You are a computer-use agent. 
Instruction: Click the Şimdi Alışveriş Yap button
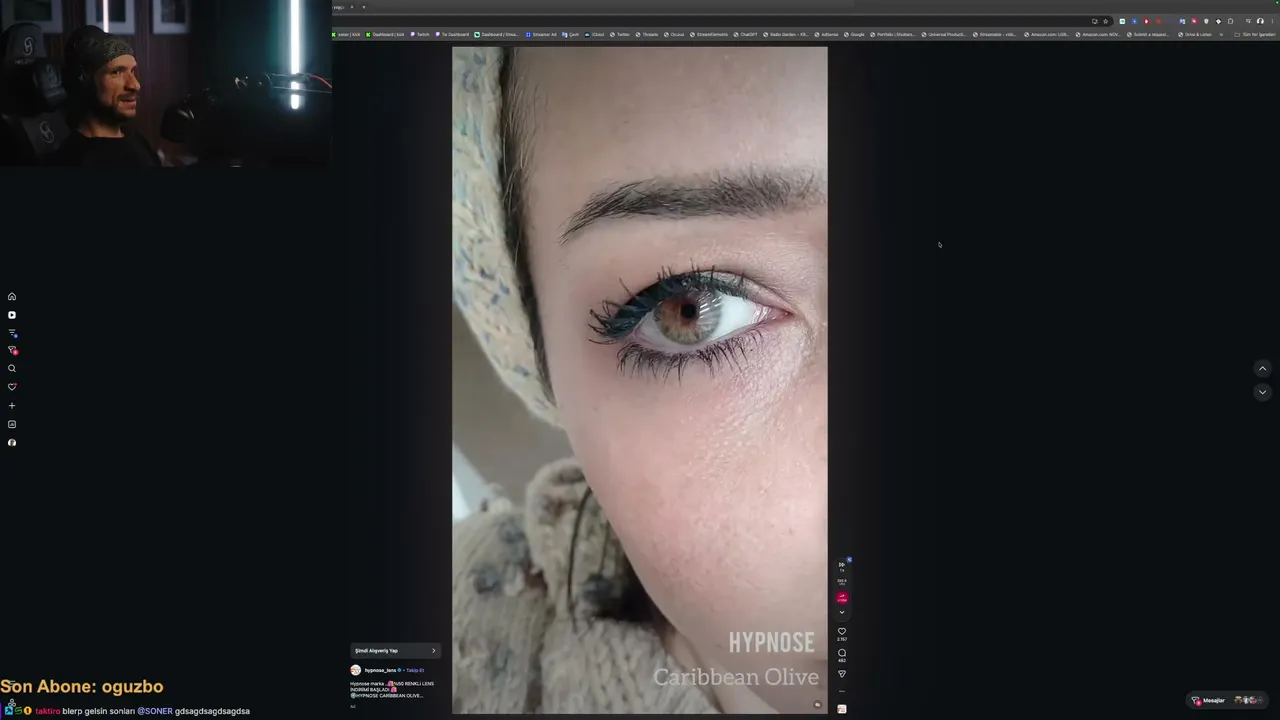pos(395,651)
